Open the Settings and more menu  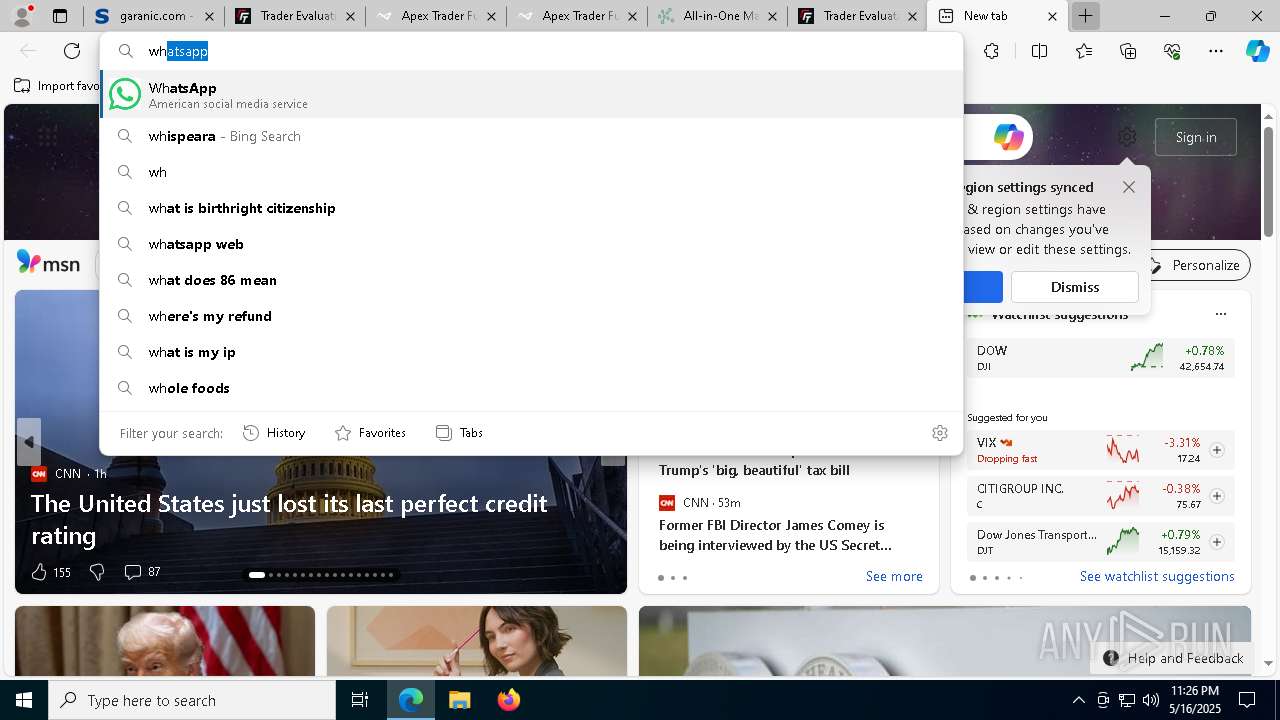pos(1216,51)
